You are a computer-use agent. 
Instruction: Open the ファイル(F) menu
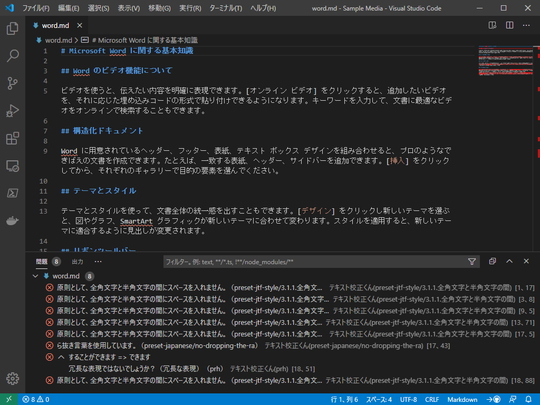(x=36, y=8)
